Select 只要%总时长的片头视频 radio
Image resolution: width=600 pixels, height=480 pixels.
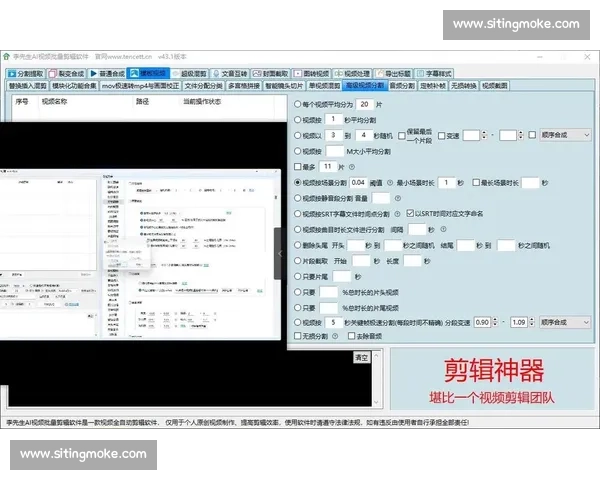297,292
